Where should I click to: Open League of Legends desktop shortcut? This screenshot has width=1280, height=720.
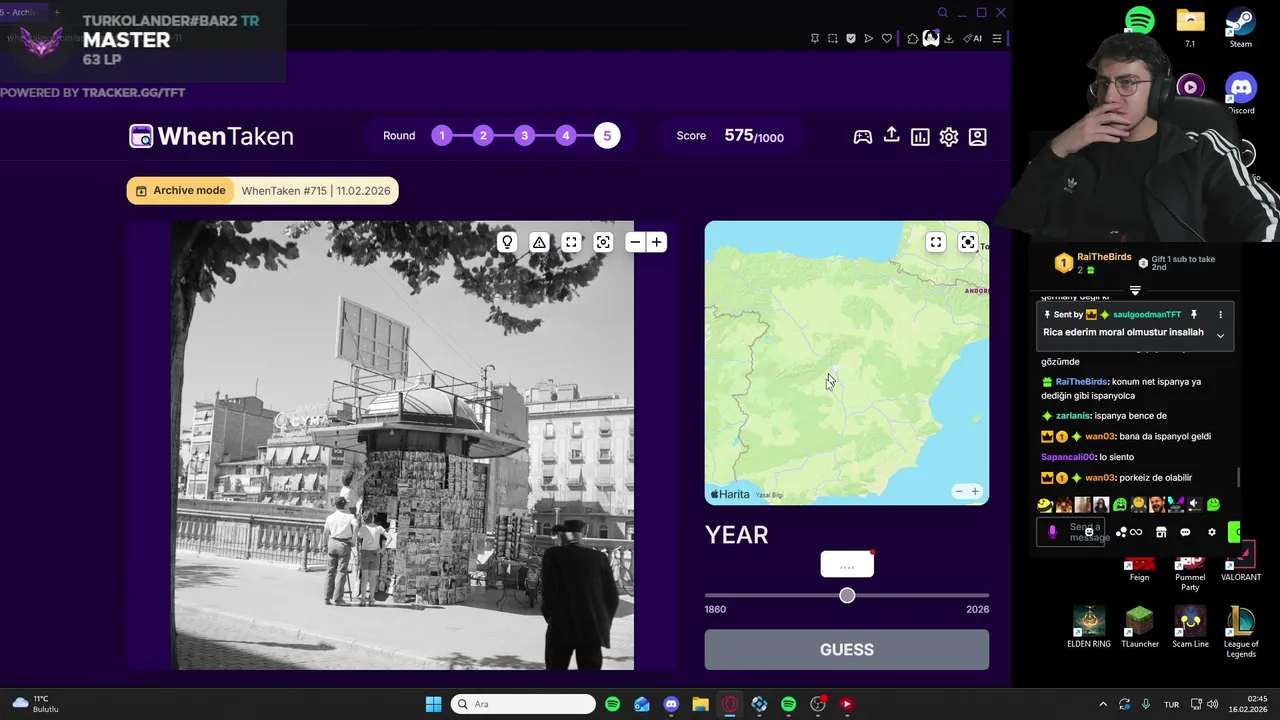coord(1241,632)
